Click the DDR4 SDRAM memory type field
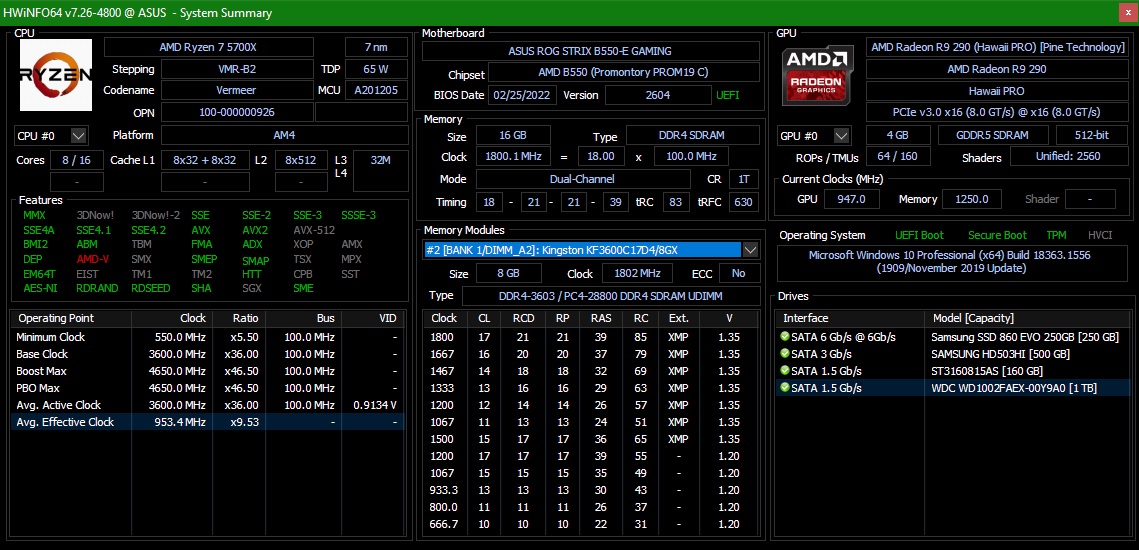Viewport: 1139px width, 550px height. [693, 136]
